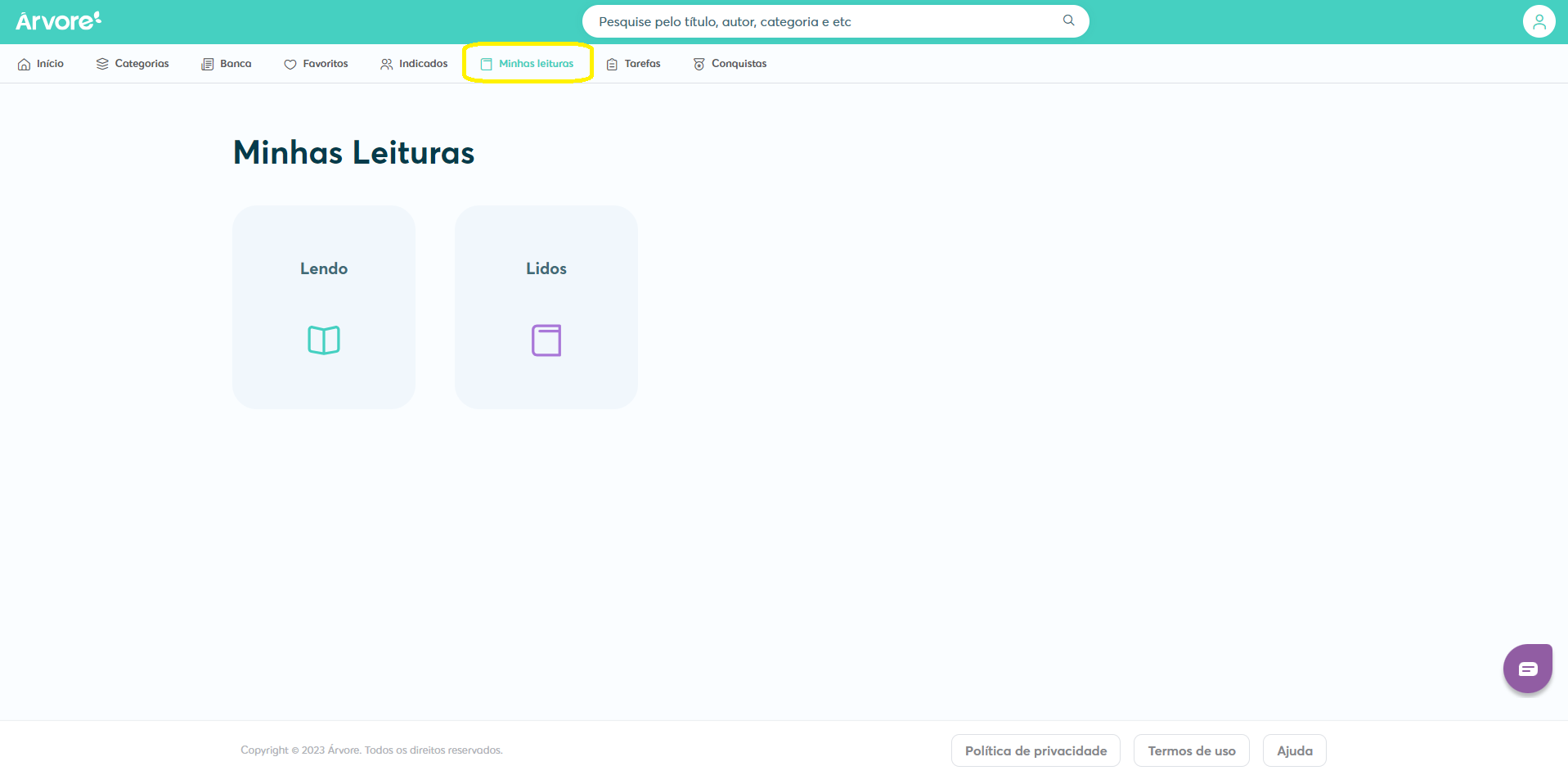Click the search magnifier icon
This screenshot has width=1568, height=775.
point(1068,20)
